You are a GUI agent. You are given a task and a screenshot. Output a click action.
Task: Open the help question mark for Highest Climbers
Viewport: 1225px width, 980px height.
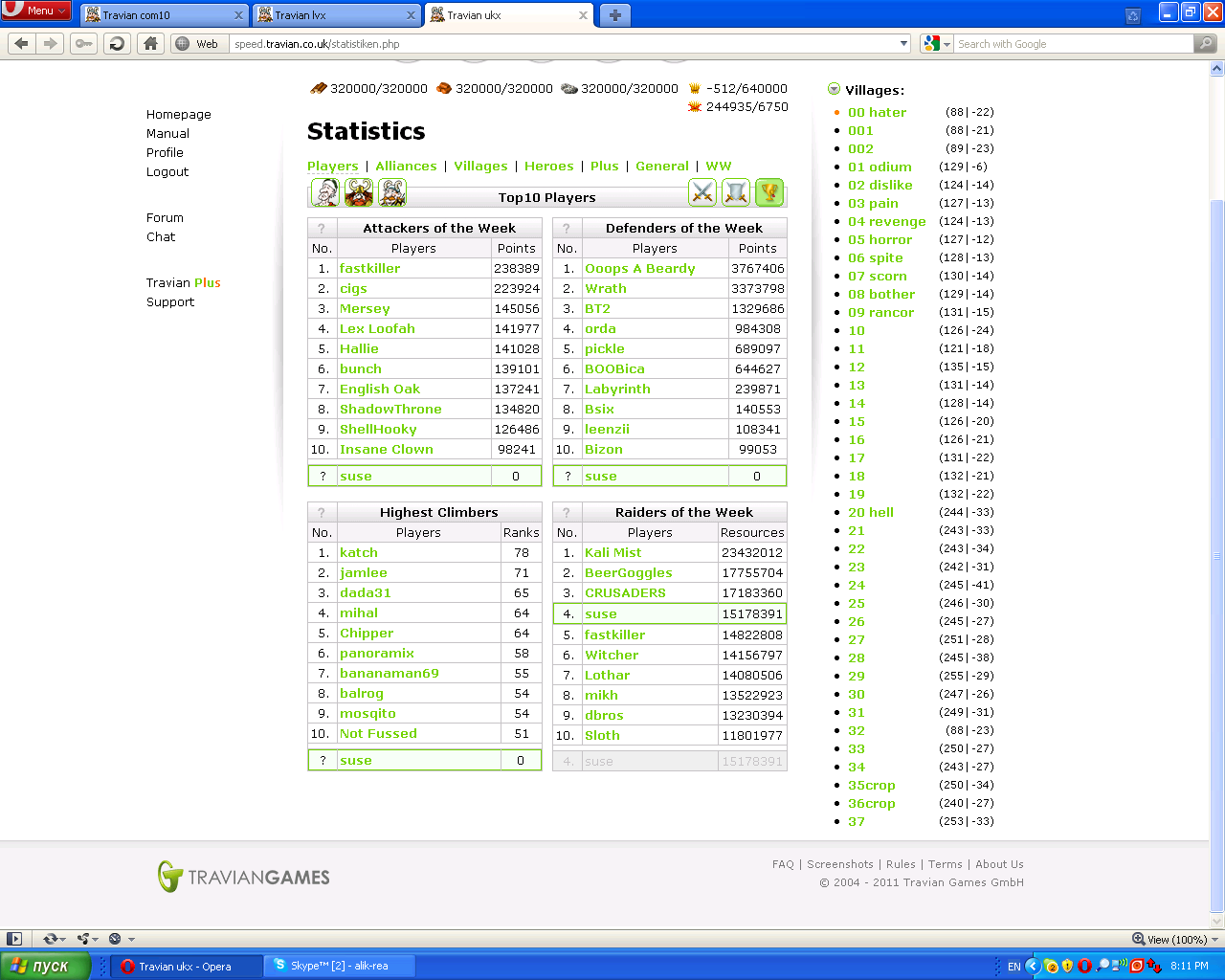(322, 512)
